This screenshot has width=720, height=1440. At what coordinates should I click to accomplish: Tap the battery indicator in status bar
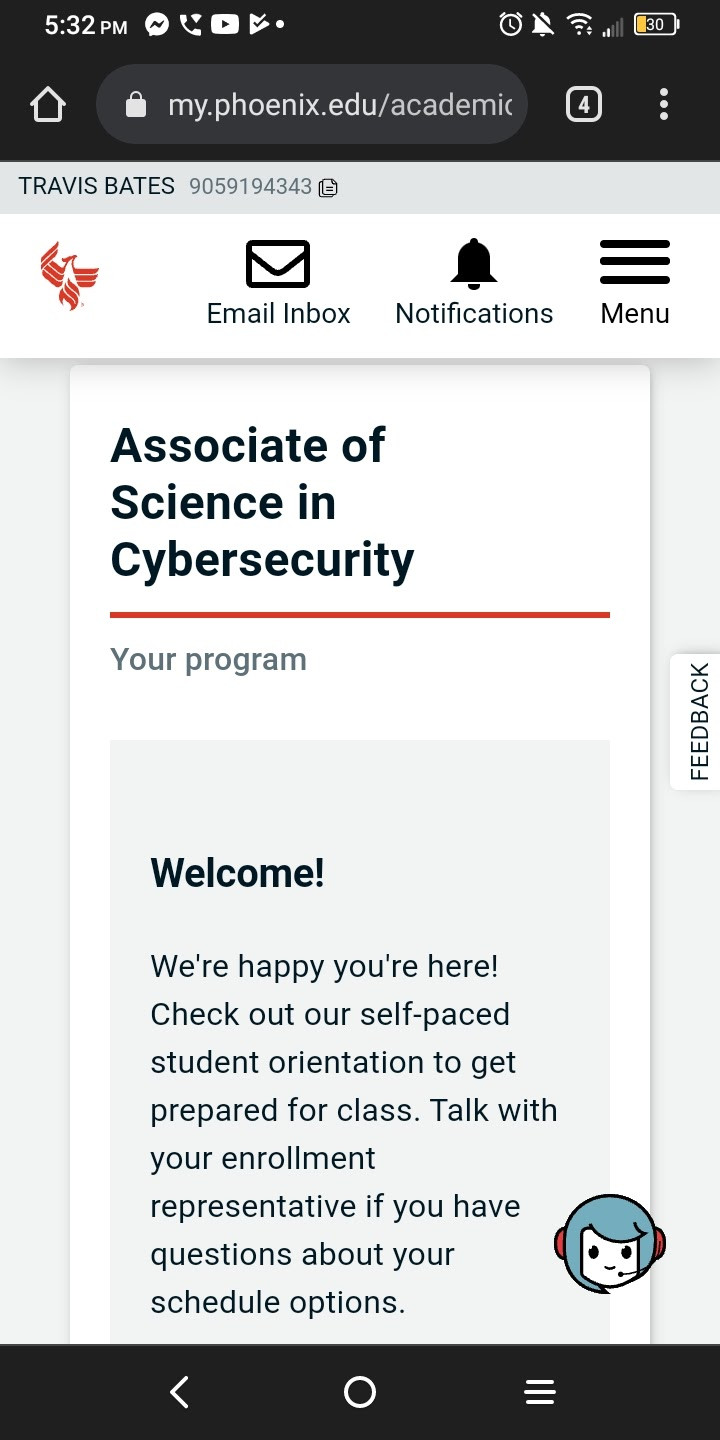657,24
